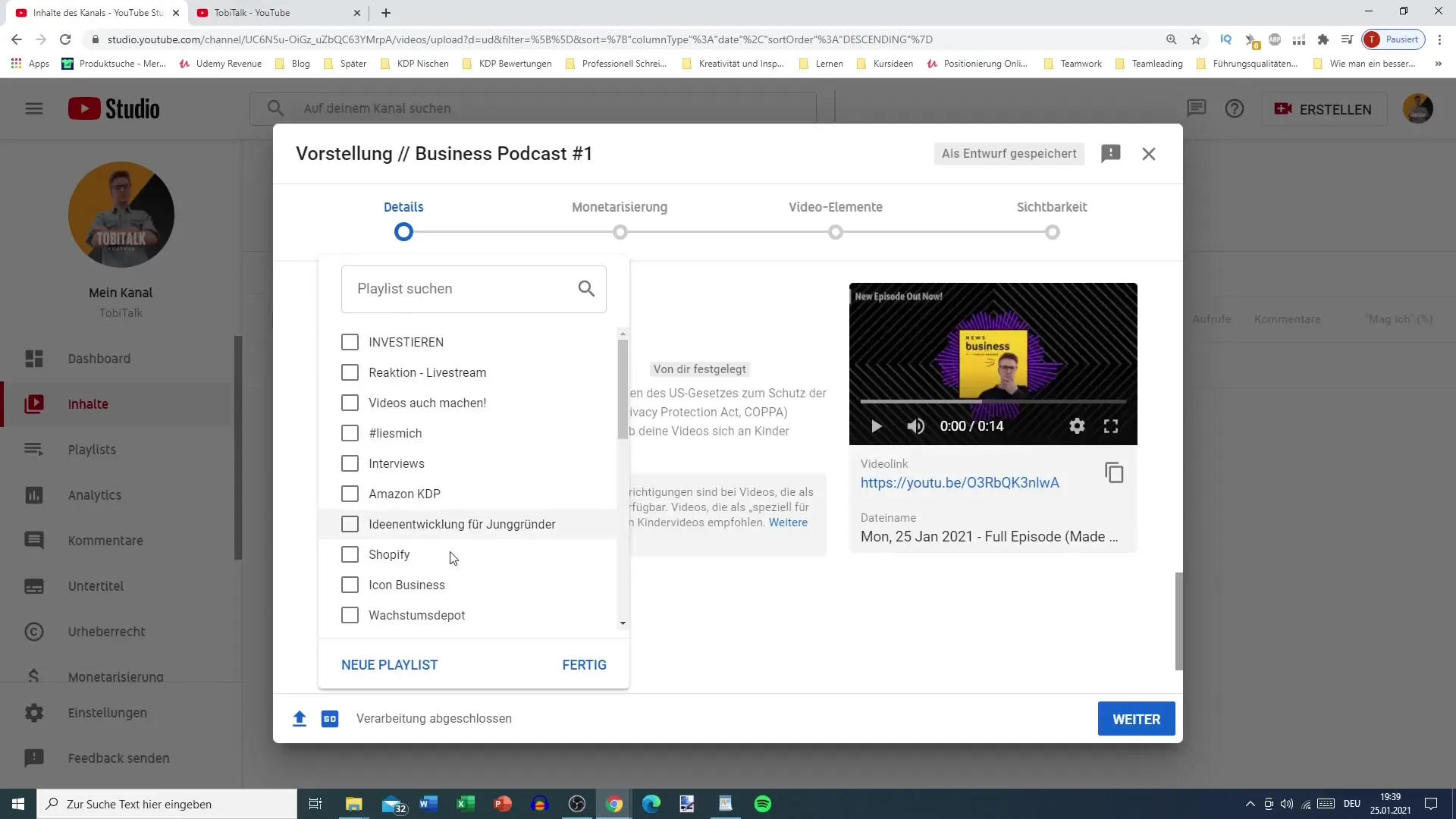1456x819 pixels.
Task: Tick Ideenentwicklung für Junggründer checkbox
Action: (x=350, y=524)
